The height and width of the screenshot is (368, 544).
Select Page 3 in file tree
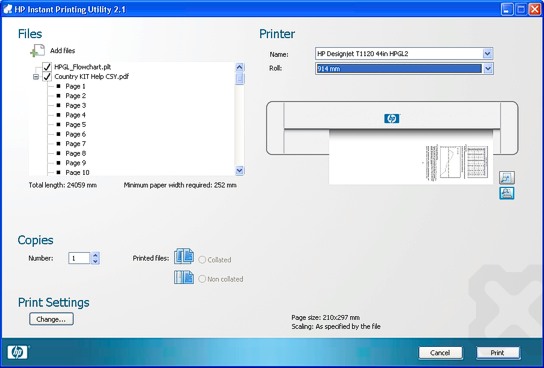(x=75, y=105)
